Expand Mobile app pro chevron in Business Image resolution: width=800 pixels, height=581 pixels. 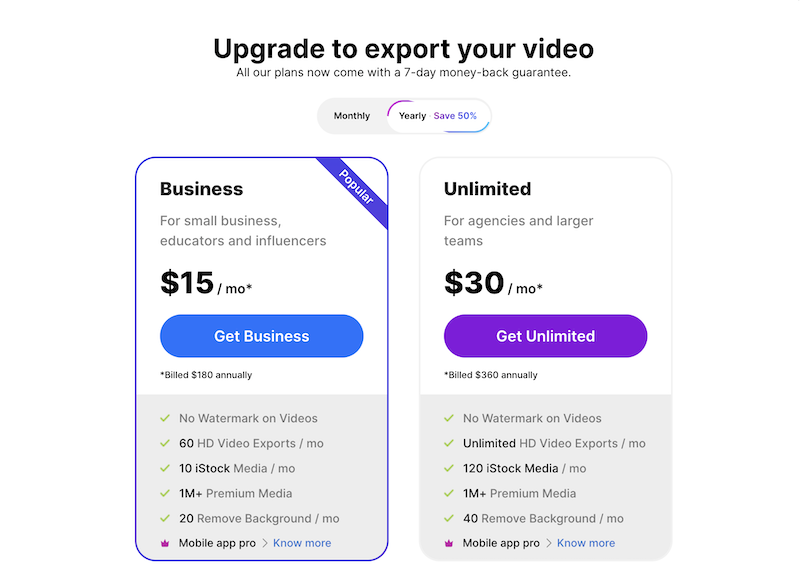tap(265, 543)
